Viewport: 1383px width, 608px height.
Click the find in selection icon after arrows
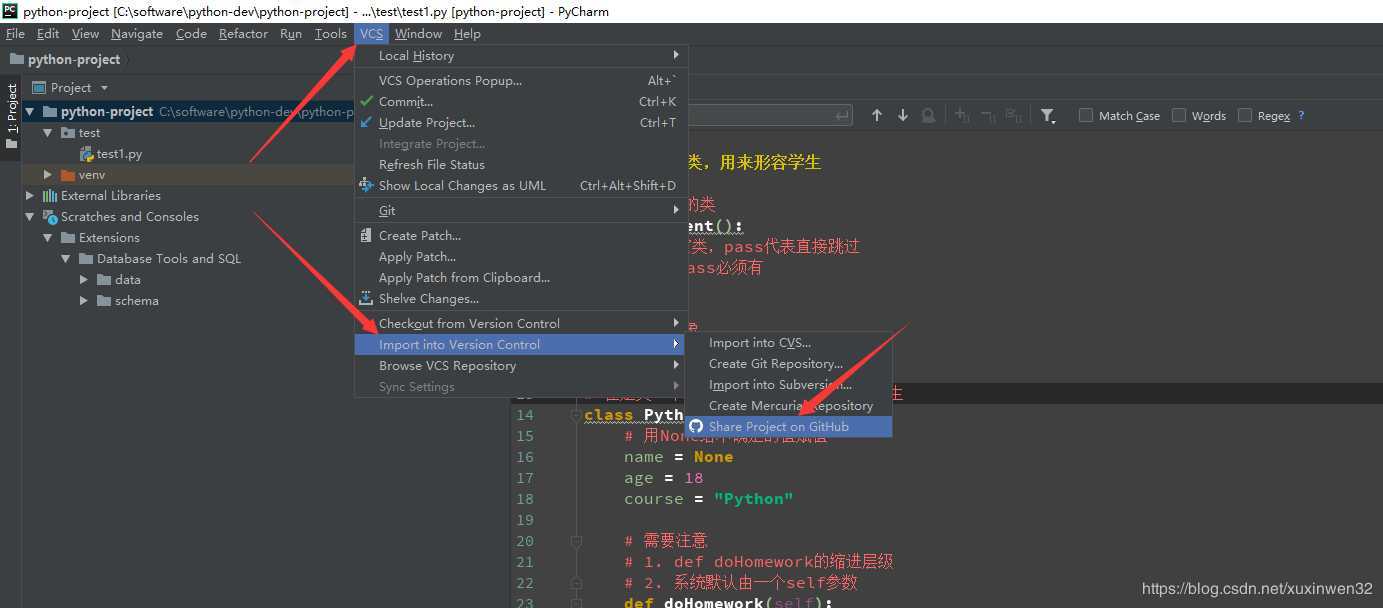(928, 116)
